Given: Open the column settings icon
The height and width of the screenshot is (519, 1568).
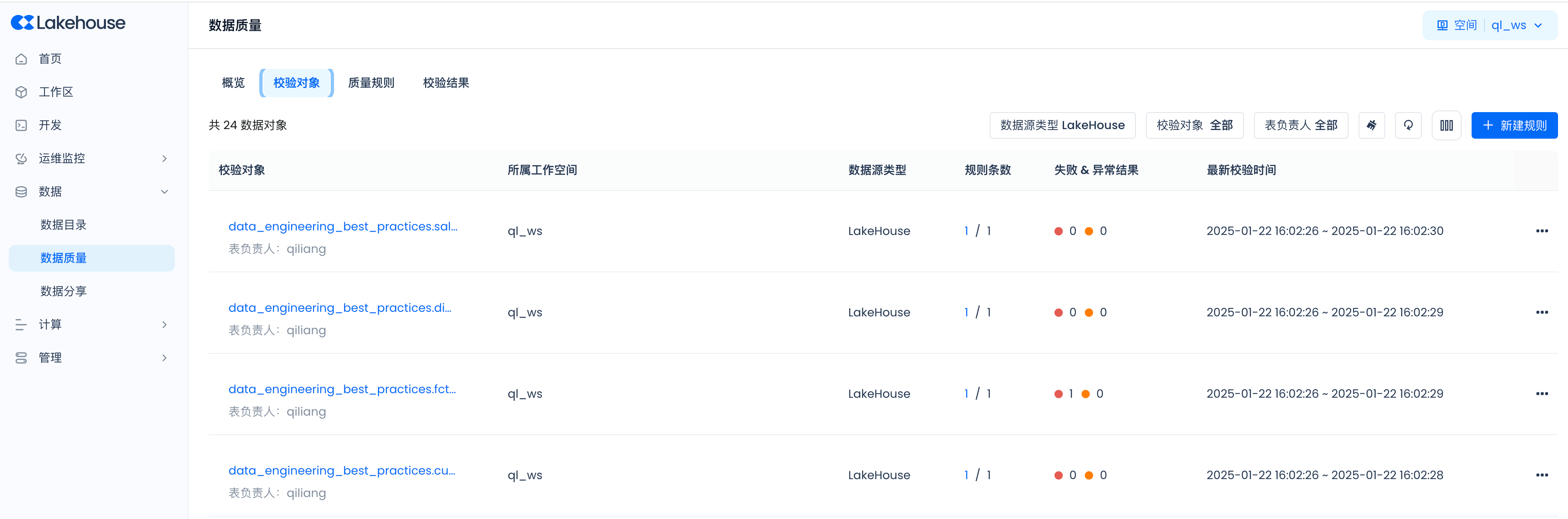Looking at the screenshot, I should [1446, 125].
